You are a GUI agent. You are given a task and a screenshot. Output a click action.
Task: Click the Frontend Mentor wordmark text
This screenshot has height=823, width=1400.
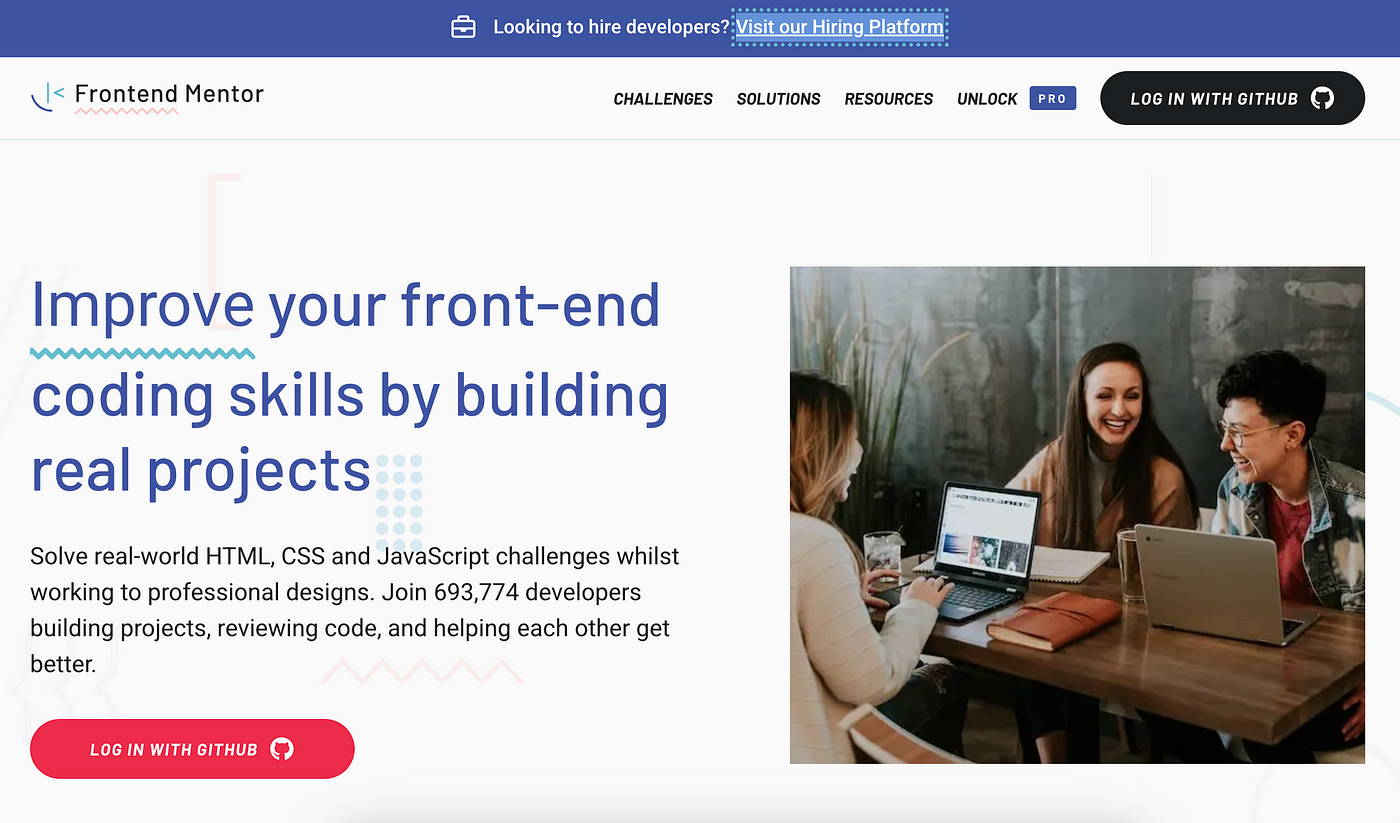point(169,94)
